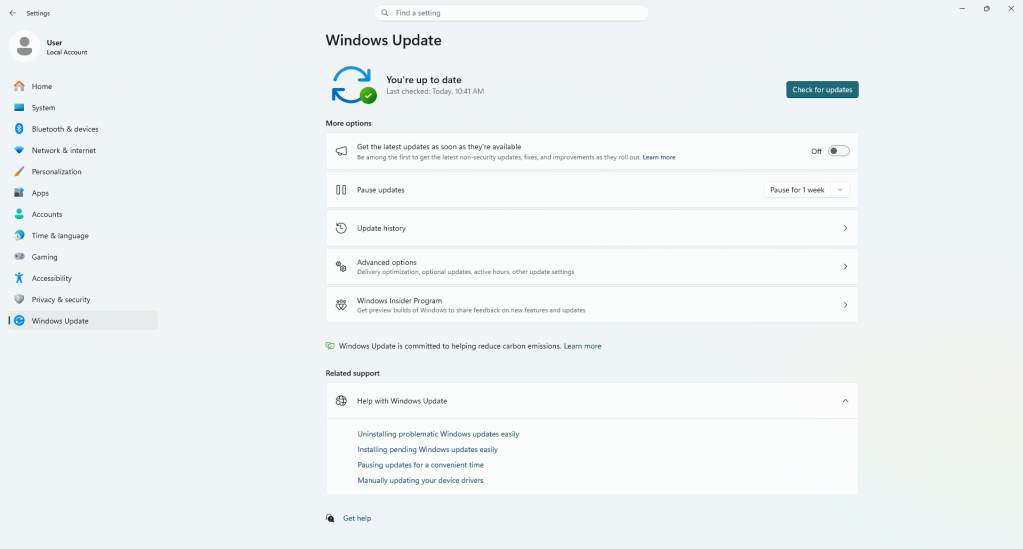1023x549 pixels.
Task: Click the Check for updates button
Action: coord(822,89)
